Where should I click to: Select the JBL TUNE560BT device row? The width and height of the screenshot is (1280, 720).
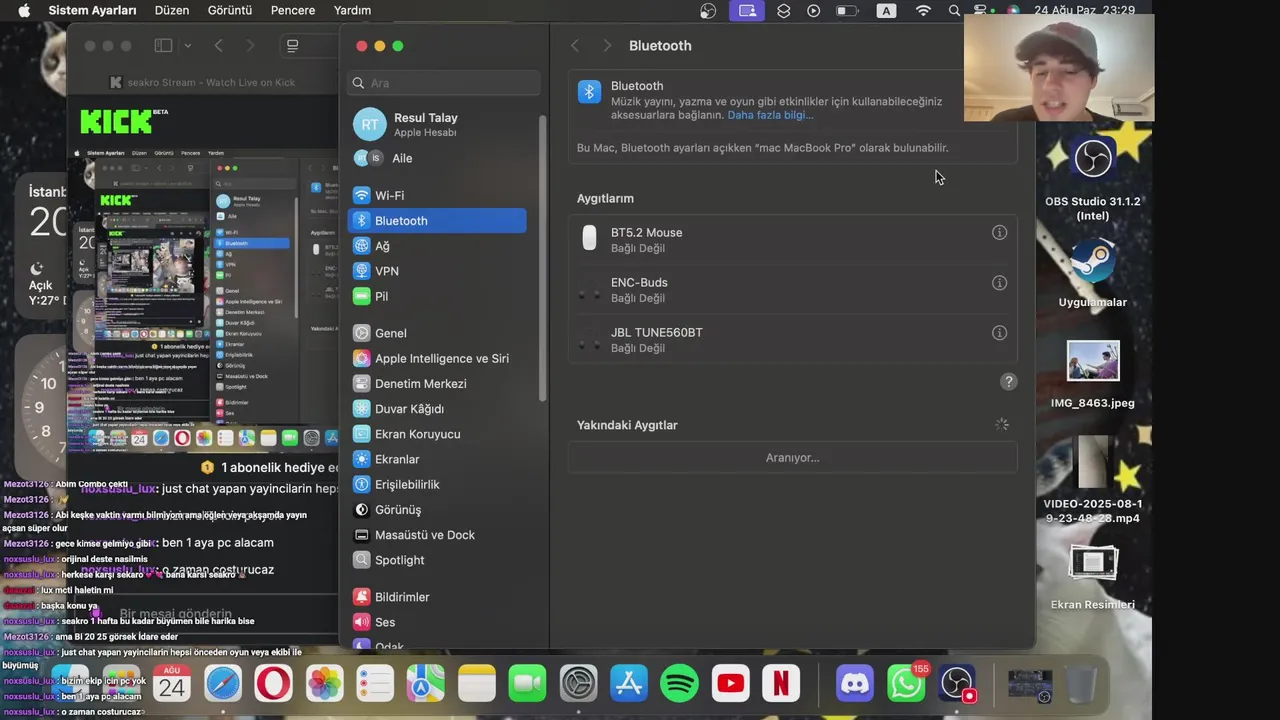(x=792, y=339)
